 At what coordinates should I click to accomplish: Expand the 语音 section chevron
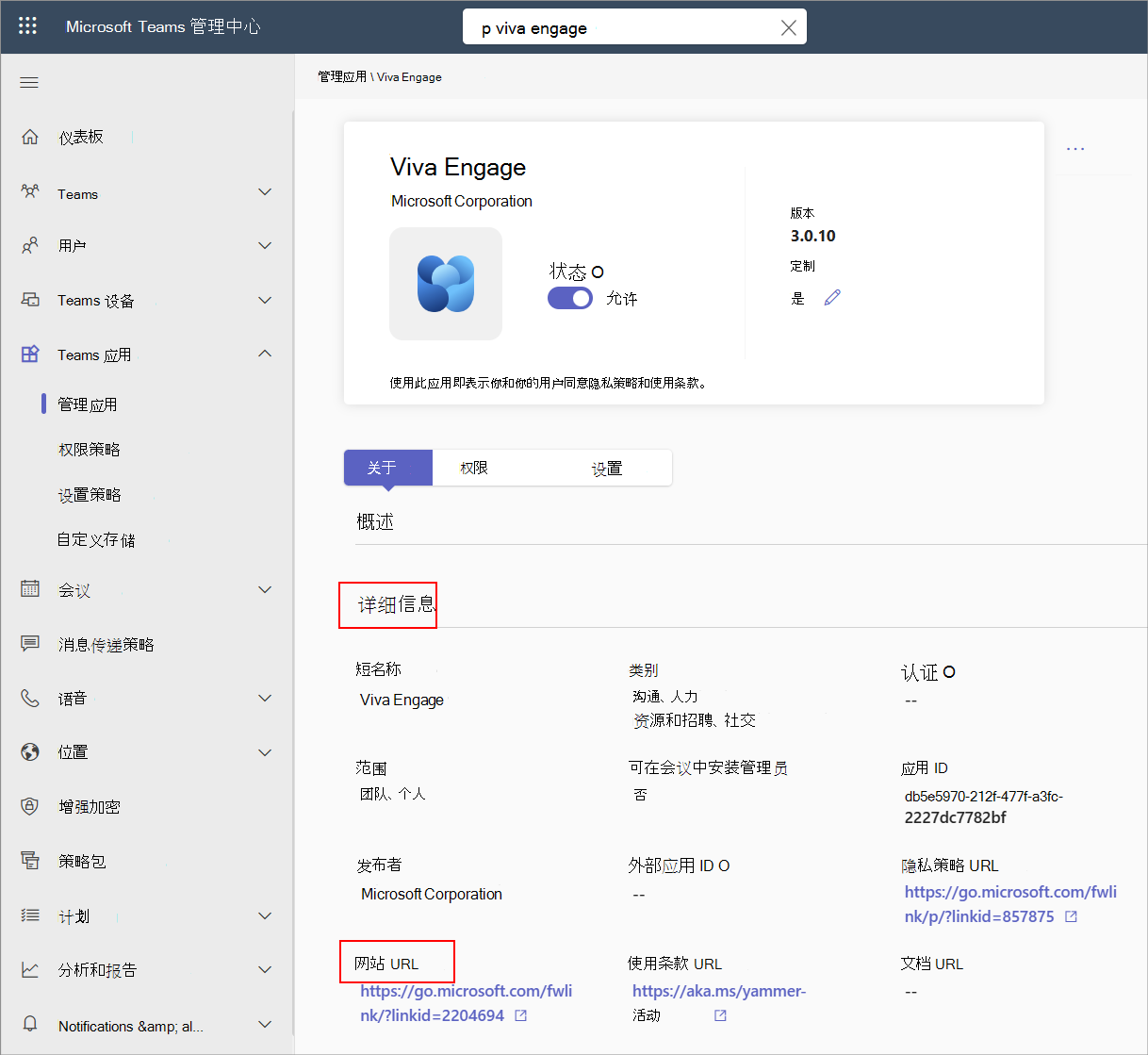265,698
